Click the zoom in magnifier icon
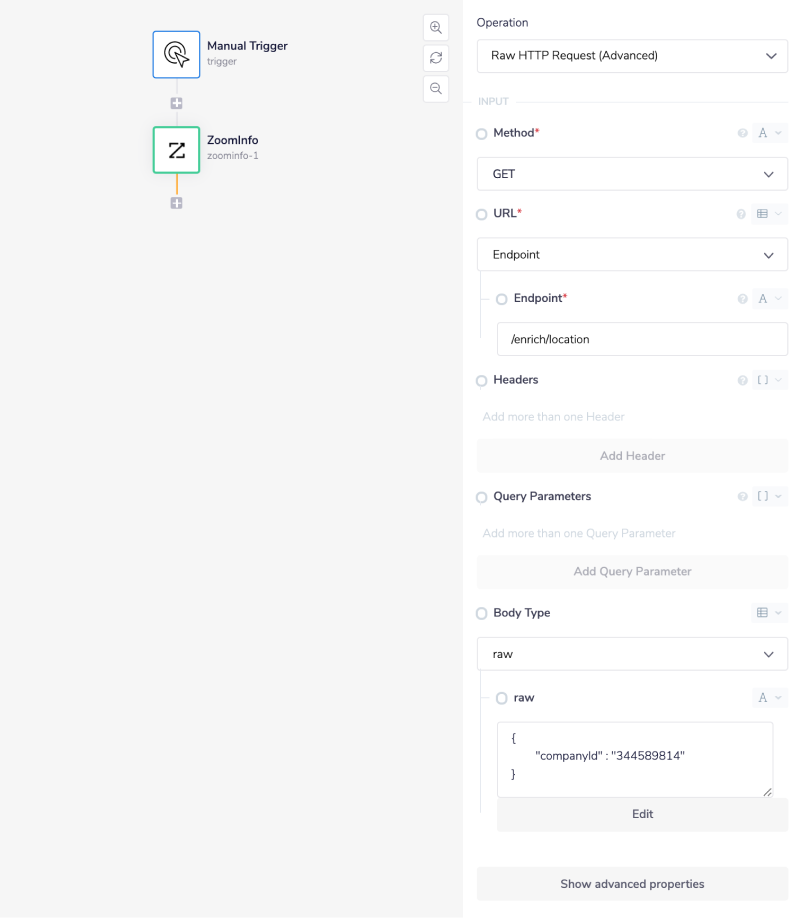 pyautogui.click(x=436, y=28)
